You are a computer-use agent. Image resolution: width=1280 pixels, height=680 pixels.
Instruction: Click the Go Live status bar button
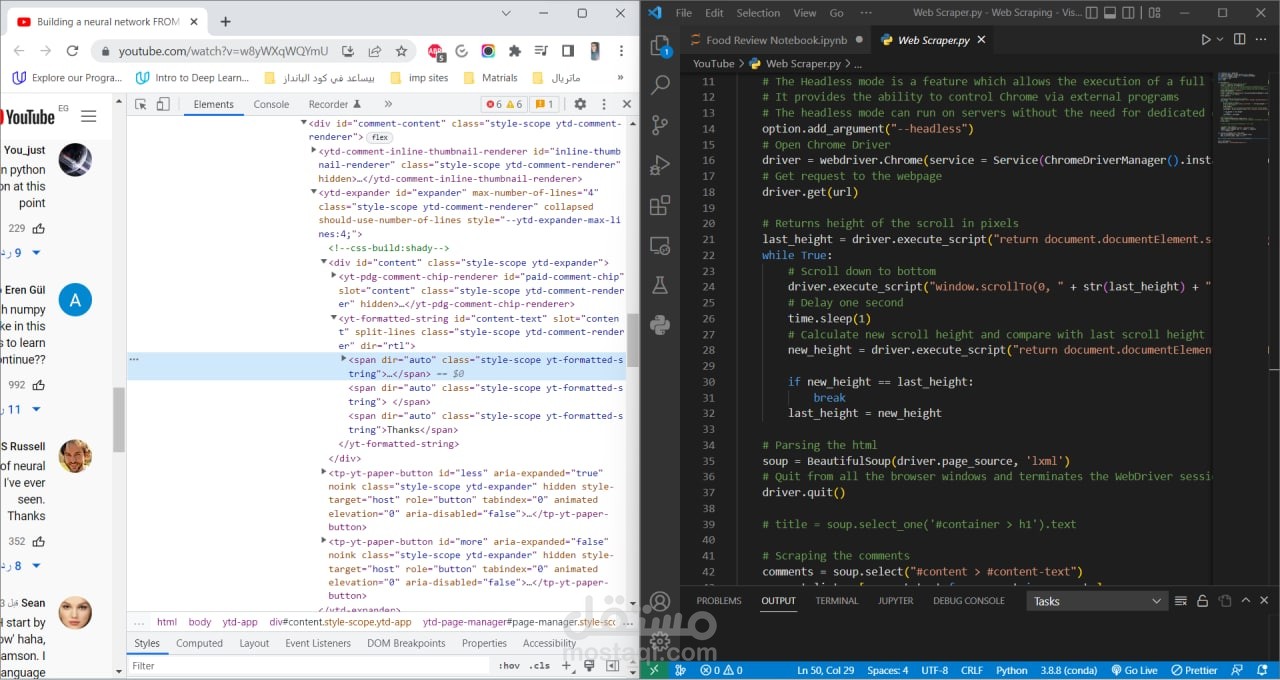point(1134,670)
